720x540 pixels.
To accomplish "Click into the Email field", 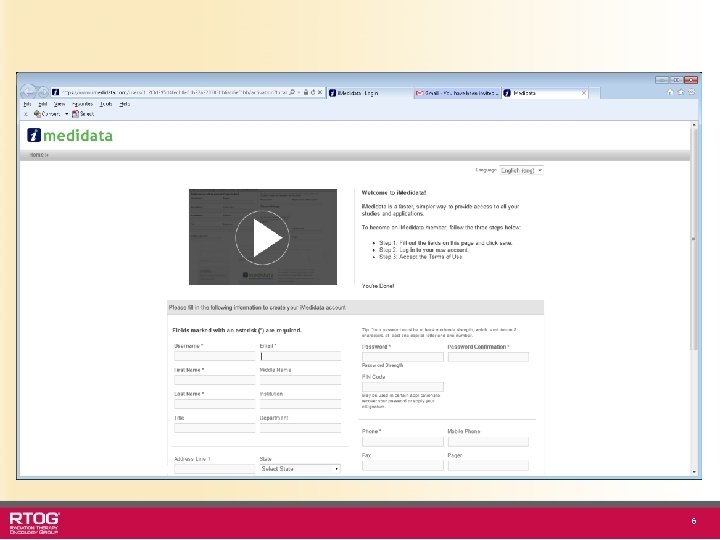I will tap(300, 356).
